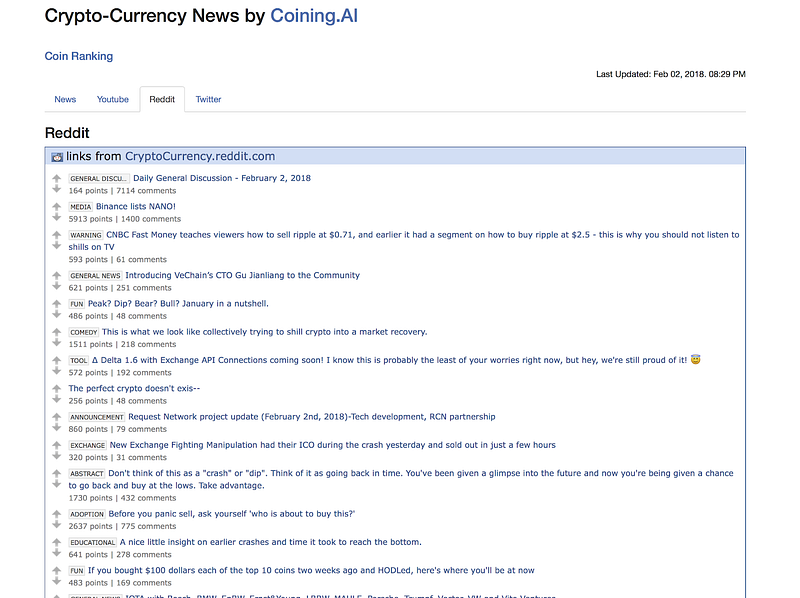Downvote the New Exchange Fighting Manipulation post
The width and height of the screenshot is (800, 598).
57,456
